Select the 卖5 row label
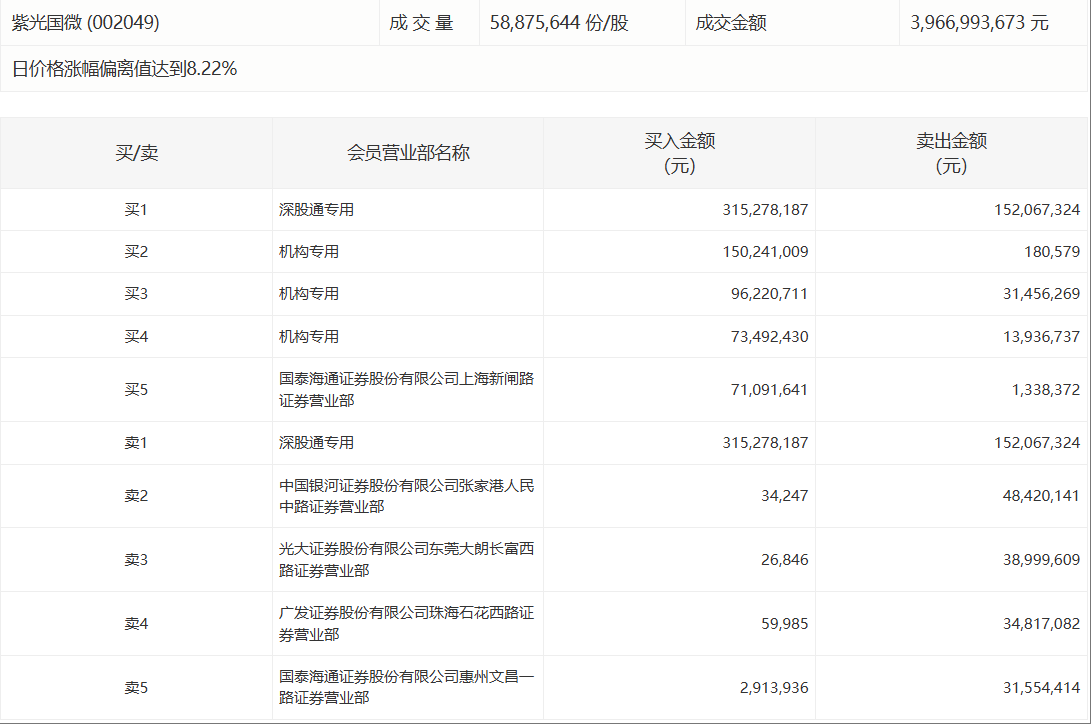The width and height of the screenshot is (1091, 724). tap(136, 688)
